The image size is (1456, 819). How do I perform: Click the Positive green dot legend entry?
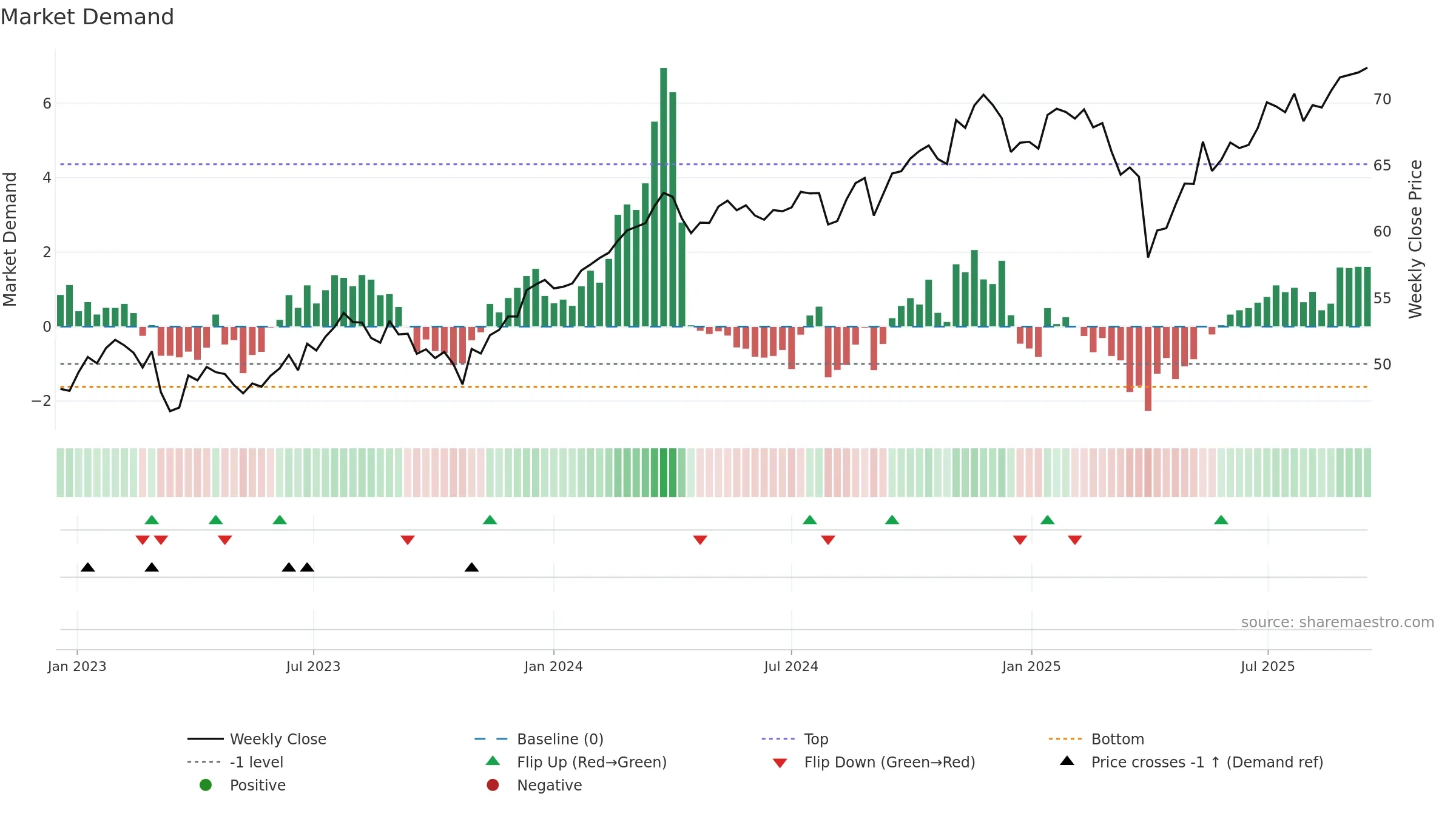[243, 785]
